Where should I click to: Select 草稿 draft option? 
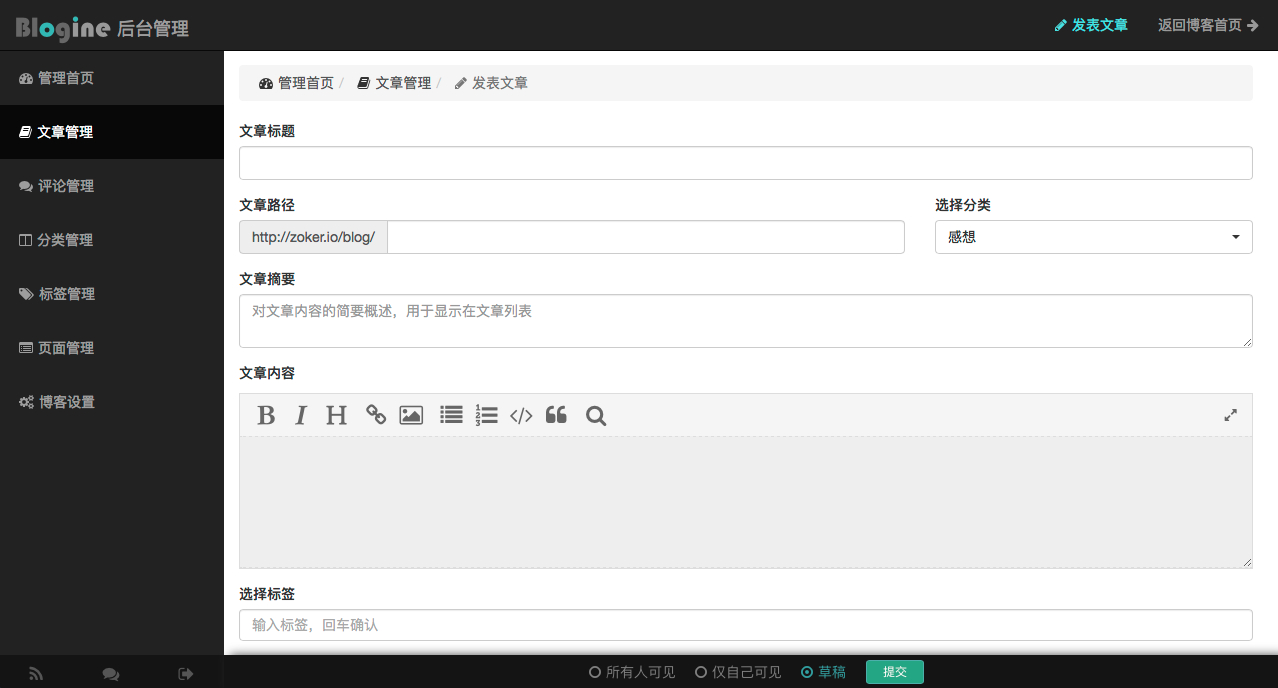click(823, 672)
